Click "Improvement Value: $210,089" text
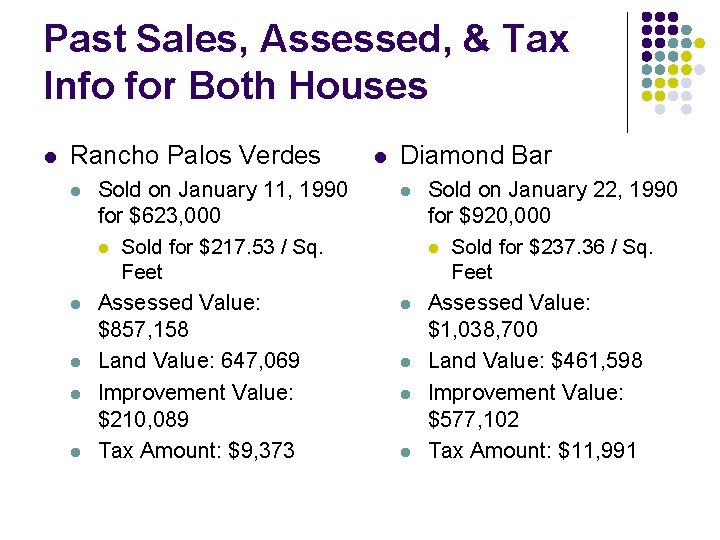This screenshot has width=720, height=540. tap(195, 405)
